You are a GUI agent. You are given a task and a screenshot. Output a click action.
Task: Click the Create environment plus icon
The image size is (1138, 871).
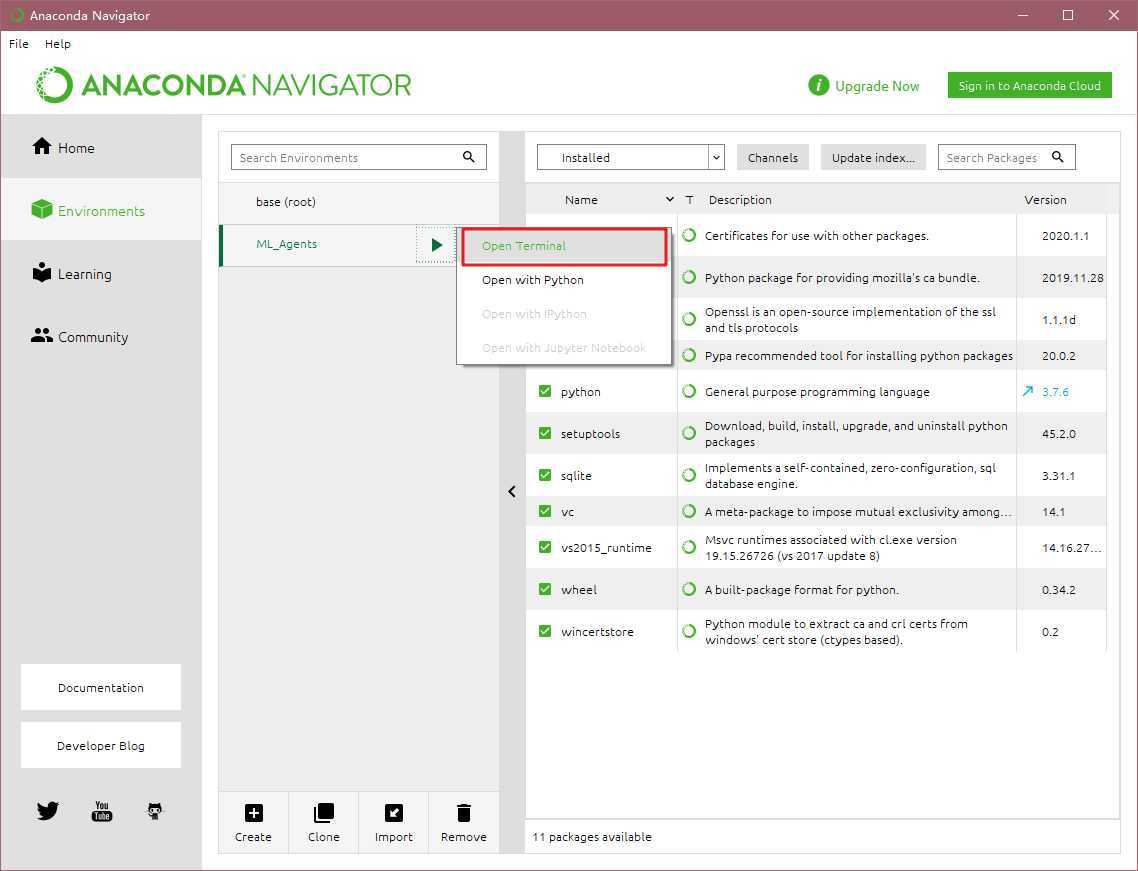coord(253,813)
